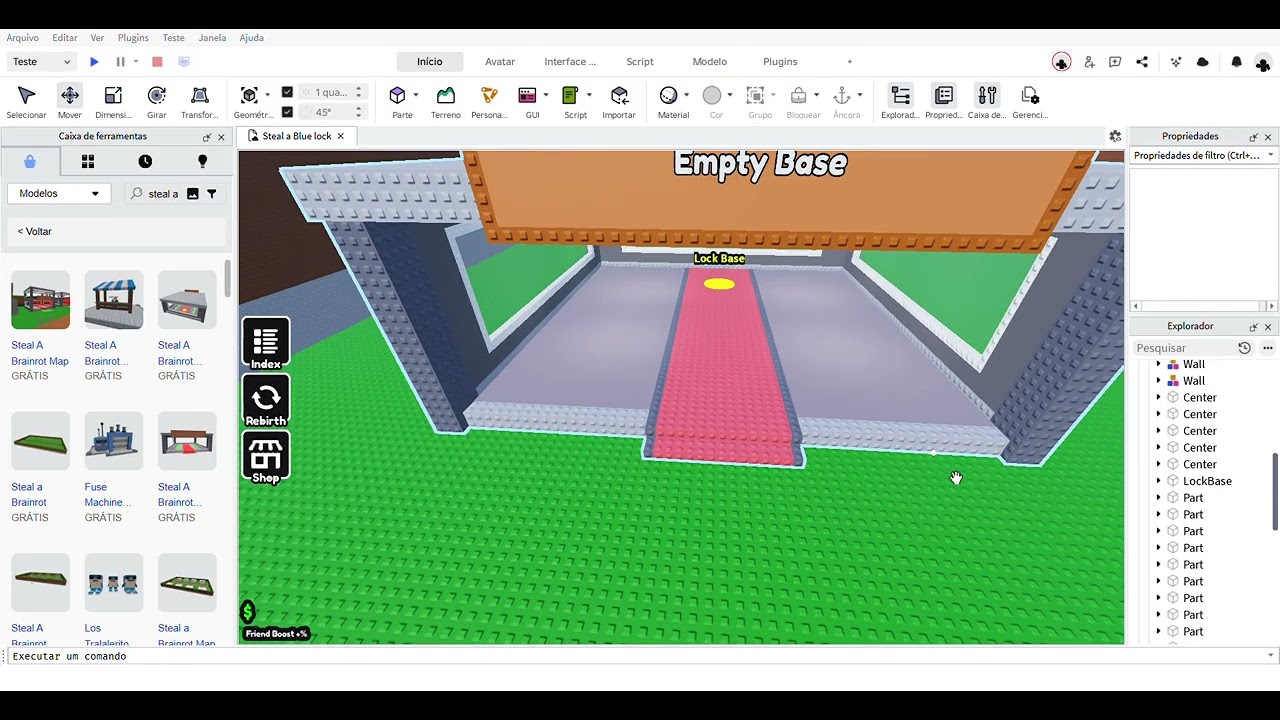Image resolution: width=1280 pixels, height=720 pixels.
Task: Start the play test button
Action: pos(94,62)
